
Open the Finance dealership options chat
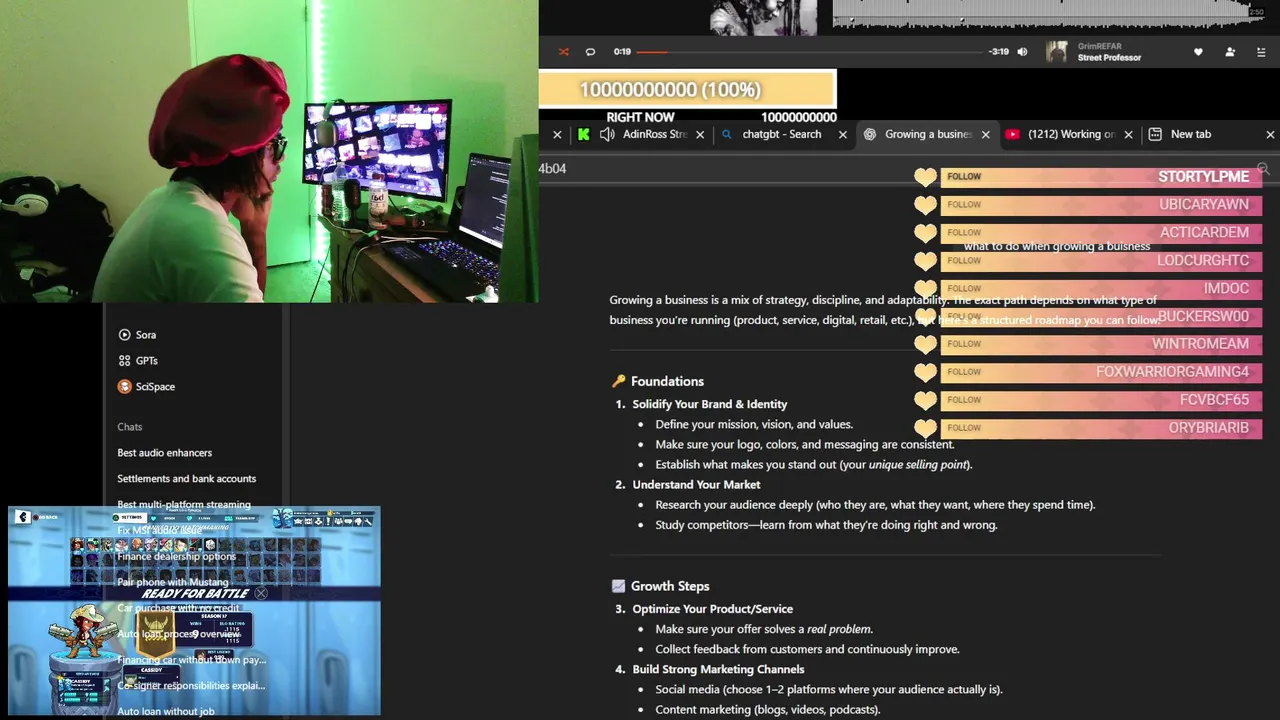pyautogui.click(x=176, y=556)
